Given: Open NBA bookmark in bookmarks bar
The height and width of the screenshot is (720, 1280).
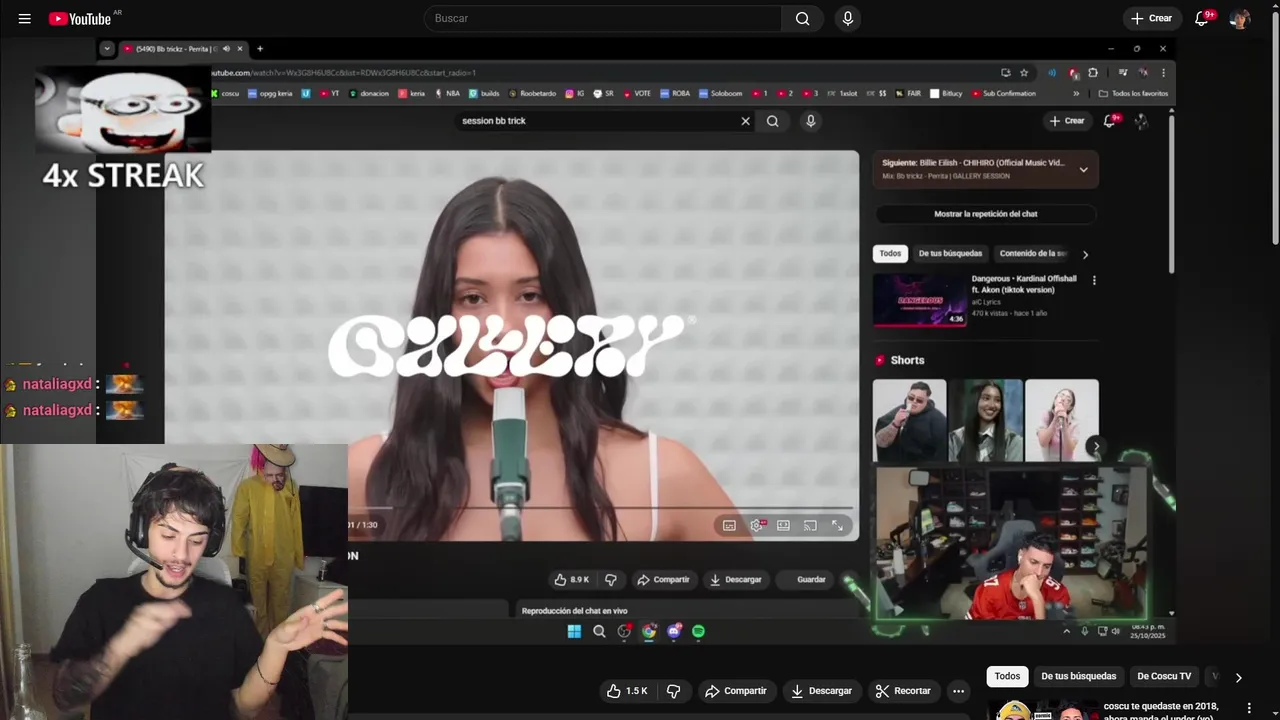Looking at the screenshot, I should tap(447, 93).
